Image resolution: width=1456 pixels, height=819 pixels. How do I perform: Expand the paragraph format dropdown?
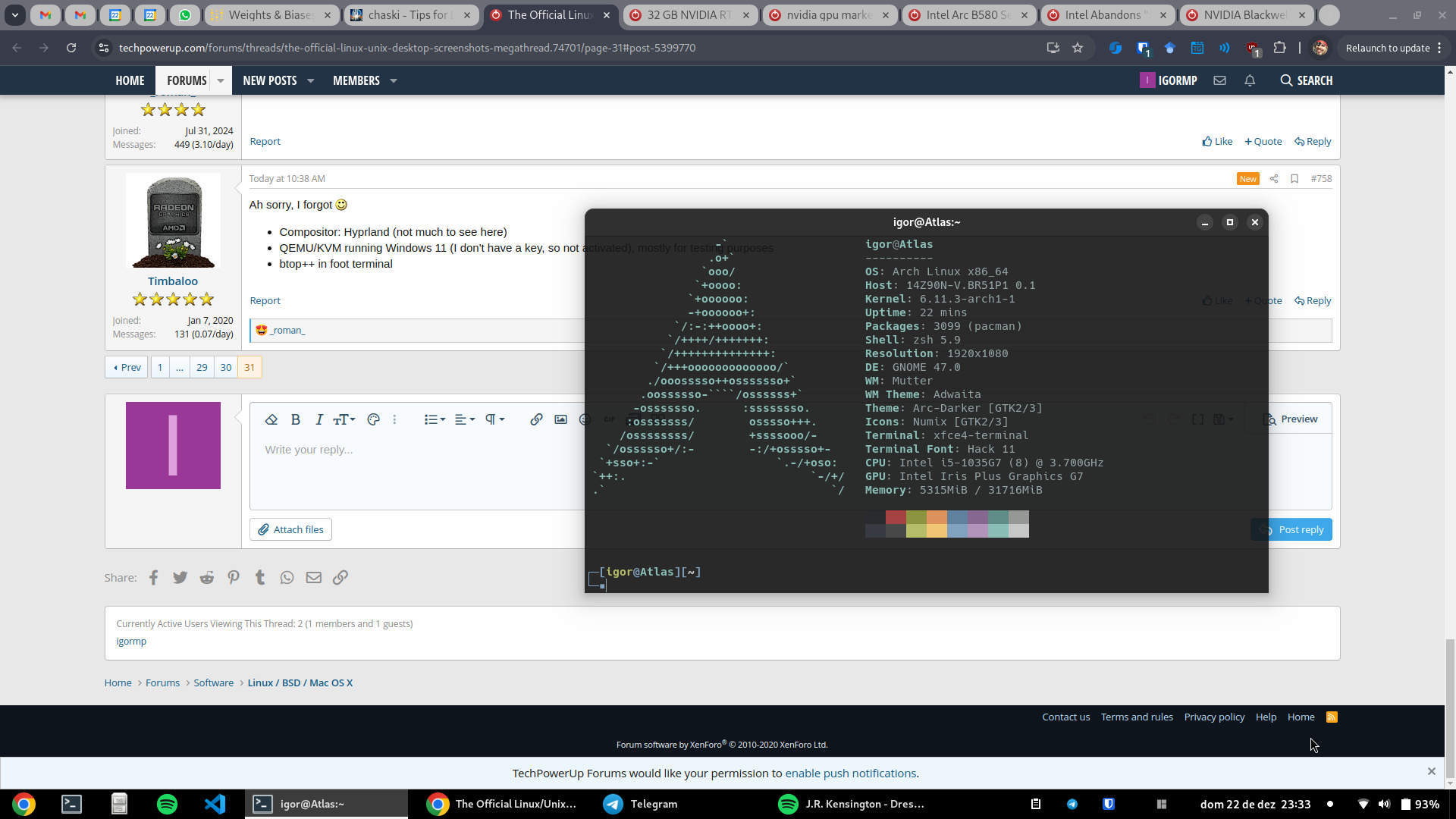point(494,419)
